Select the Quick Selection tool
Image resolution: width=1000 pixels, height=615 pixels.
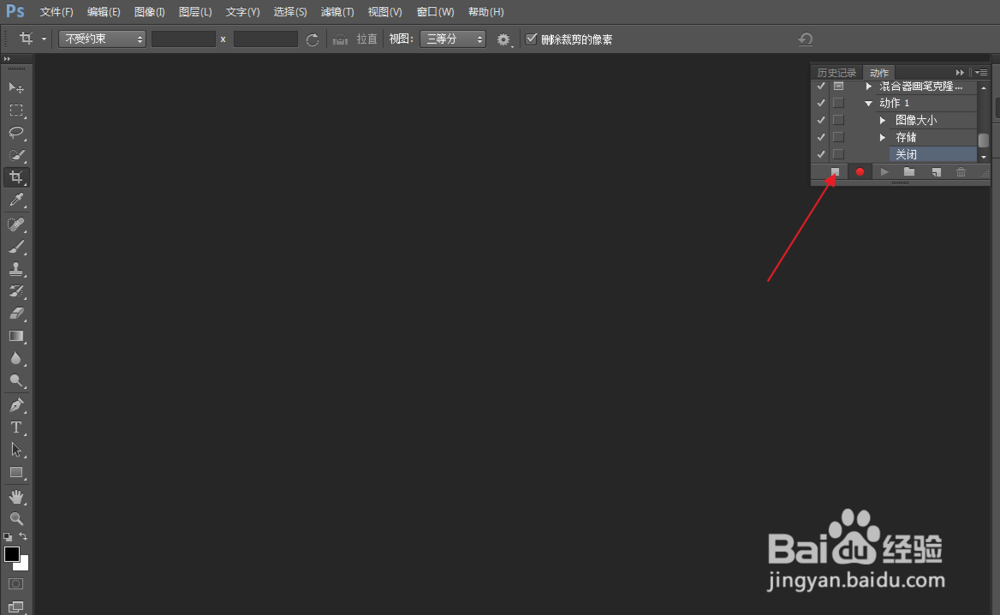[x=17, y=155]
